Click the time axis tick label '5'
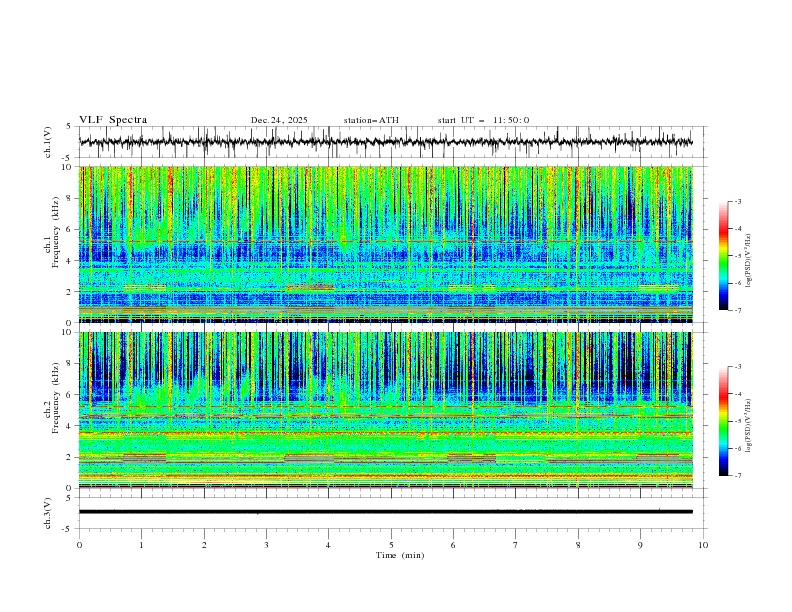792x612 pixels. pyautogui.click(x=391, y=545)
